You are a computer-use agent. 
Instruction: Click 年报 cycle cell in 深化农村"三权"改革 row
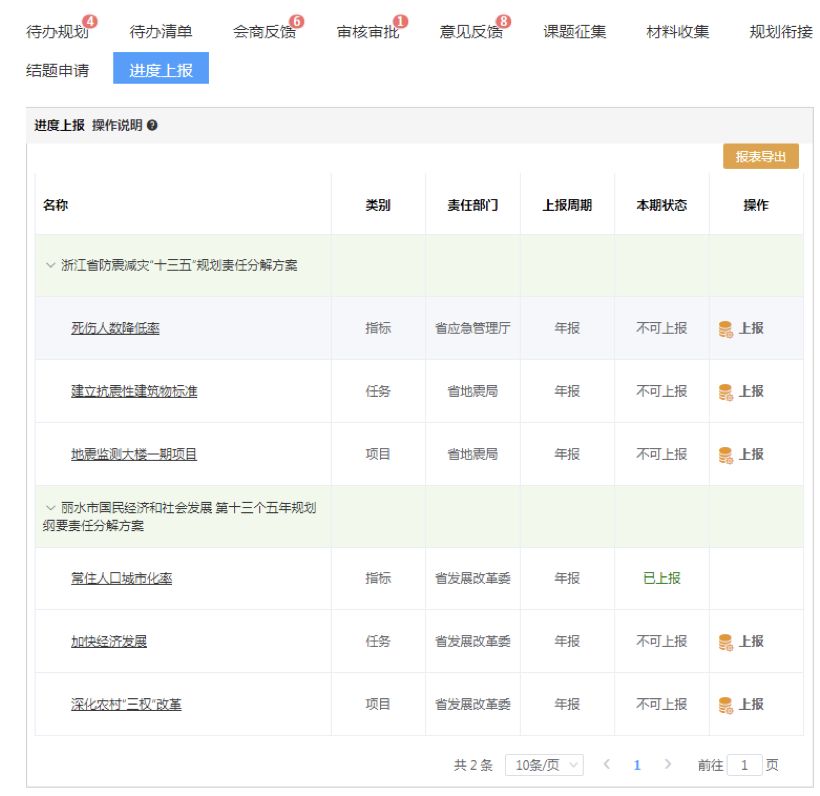567,704
